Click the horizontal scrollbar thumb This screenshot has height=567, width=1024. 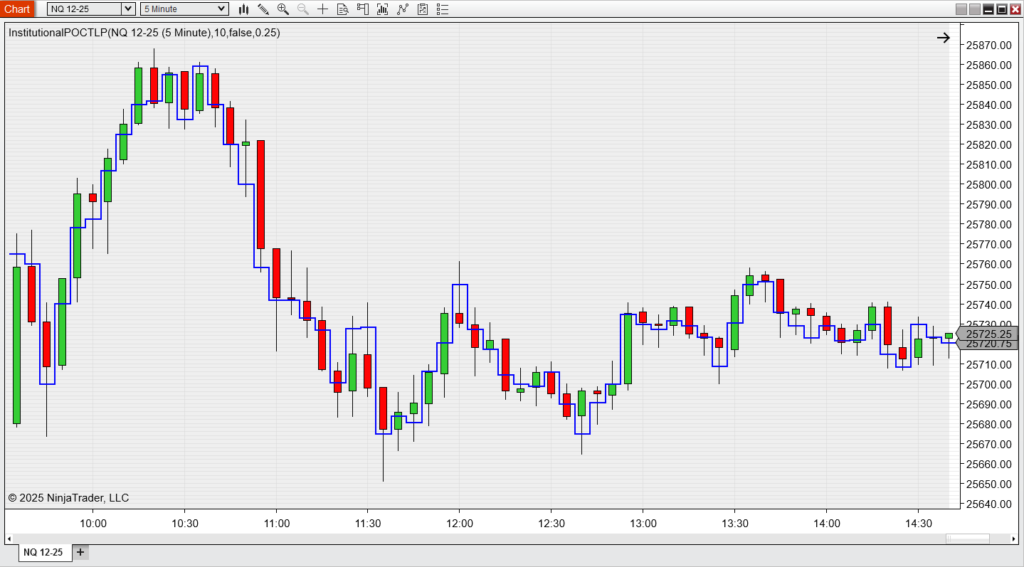click(x=967, y=539)
